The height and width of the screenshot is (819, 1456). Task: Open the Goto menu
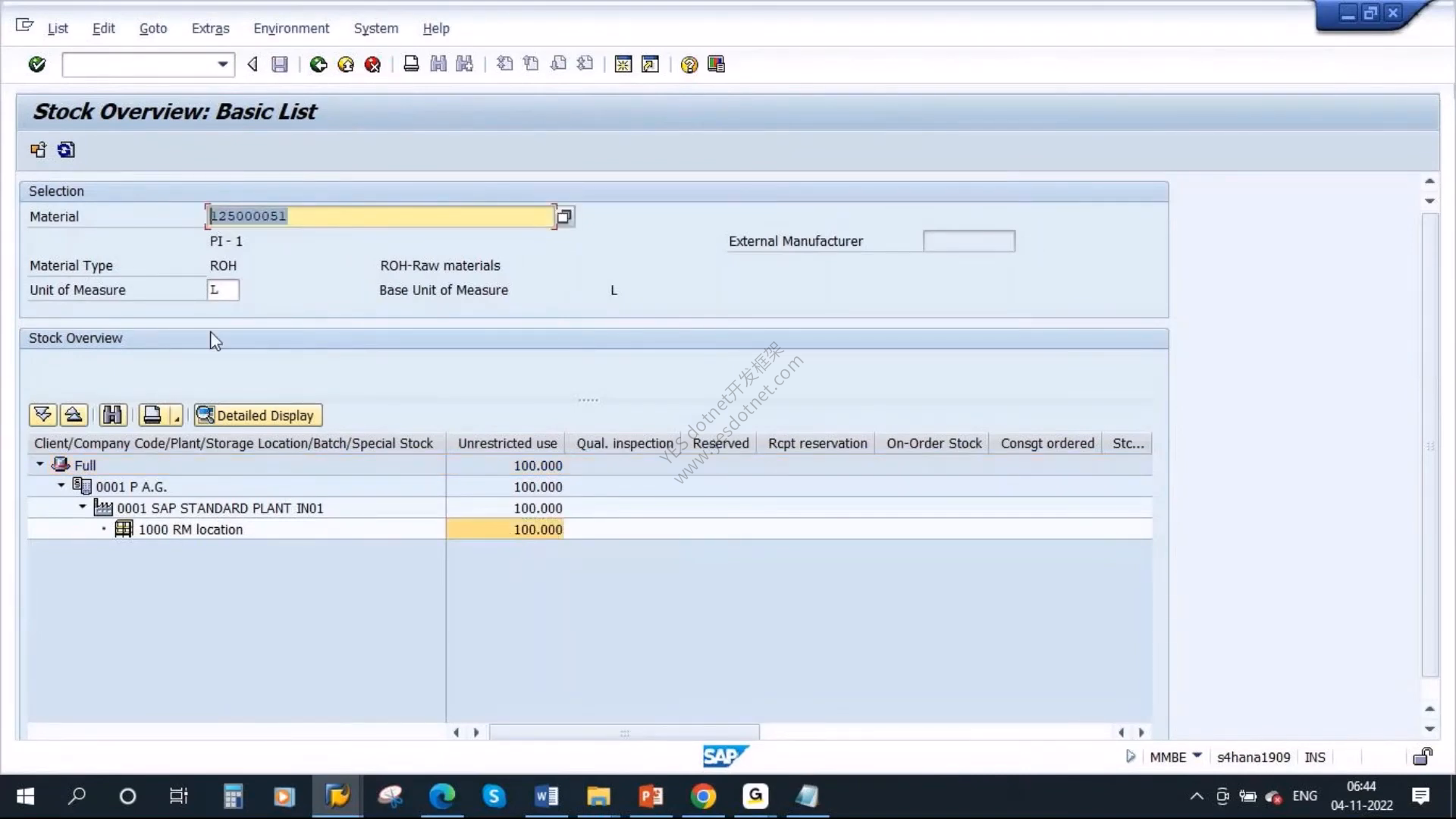pyautogui.click(x=153, y=28)
